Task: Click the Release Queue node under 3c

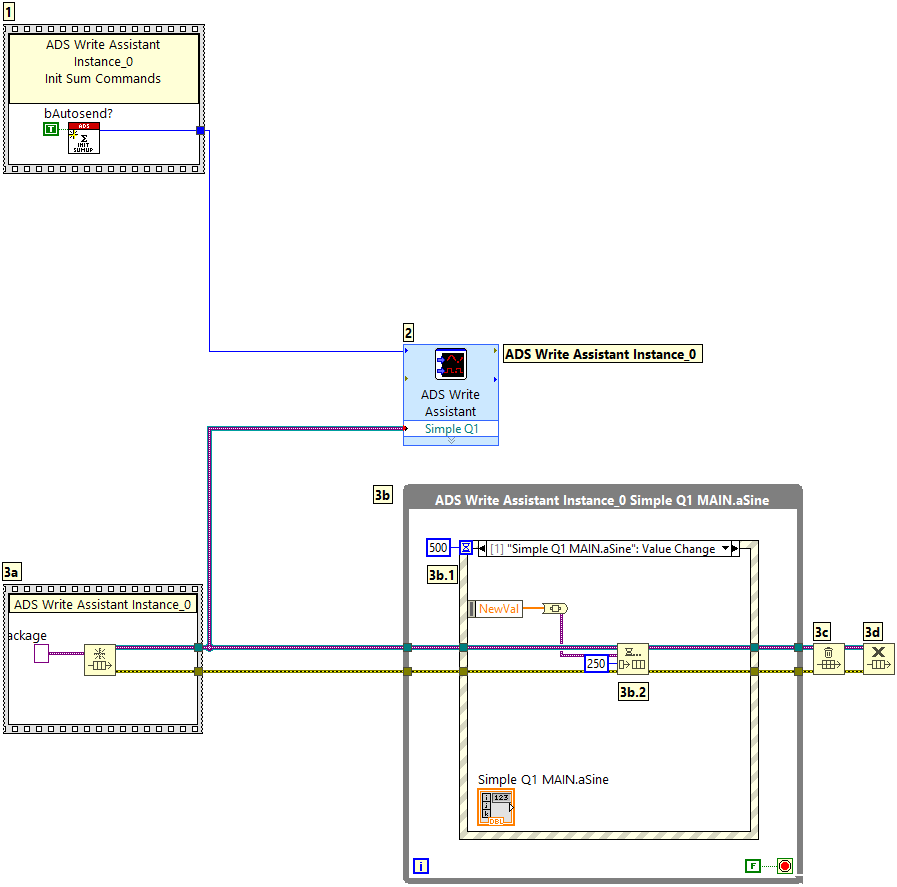Action: coord(828,659)
